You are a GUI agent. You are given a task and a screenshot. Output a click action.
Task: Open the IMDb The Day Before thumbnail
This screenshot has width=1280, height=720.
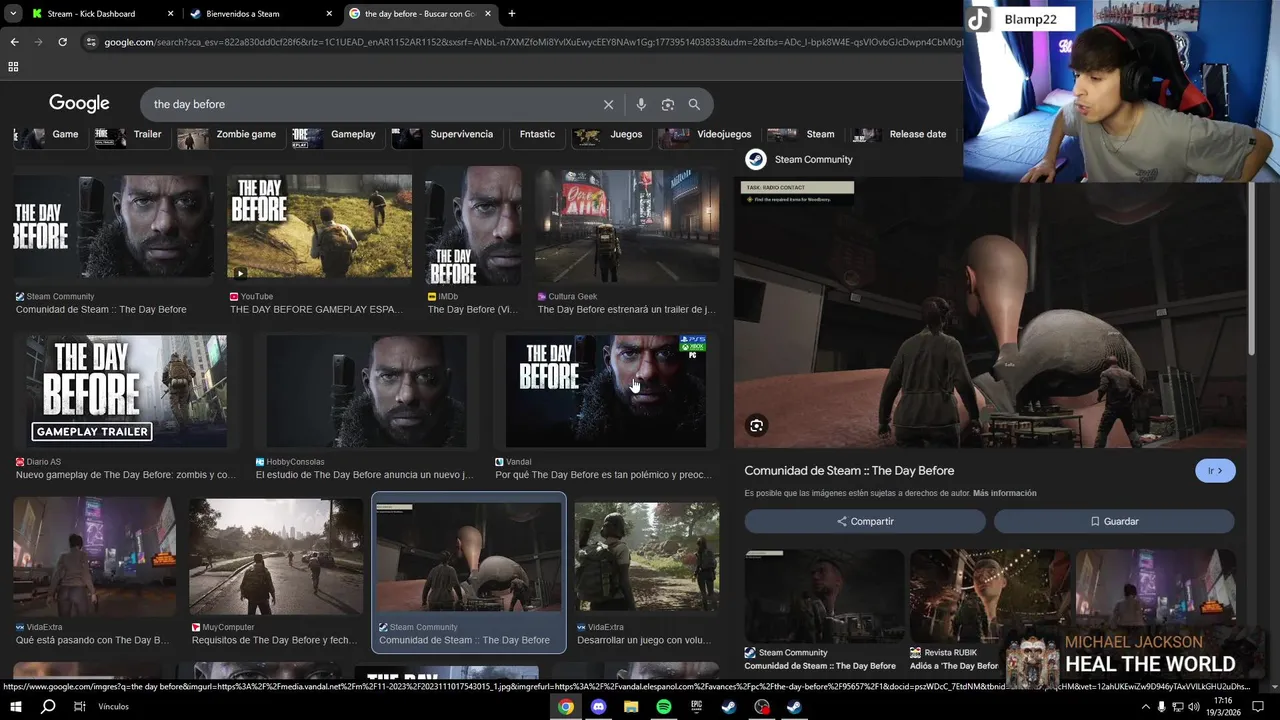click(x=473, y=226)
